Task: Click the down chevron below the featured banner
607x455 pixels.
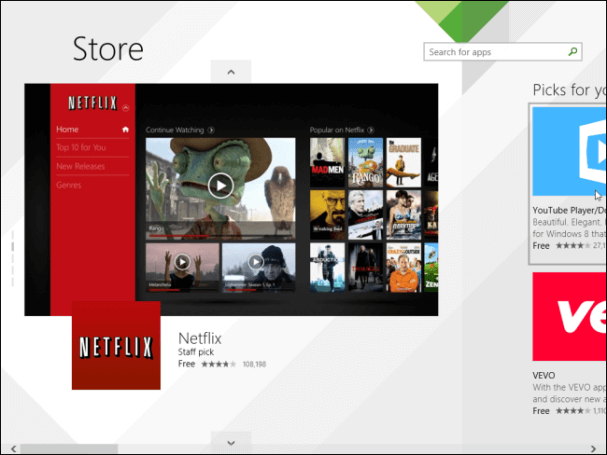Action: tap(231, 443)
